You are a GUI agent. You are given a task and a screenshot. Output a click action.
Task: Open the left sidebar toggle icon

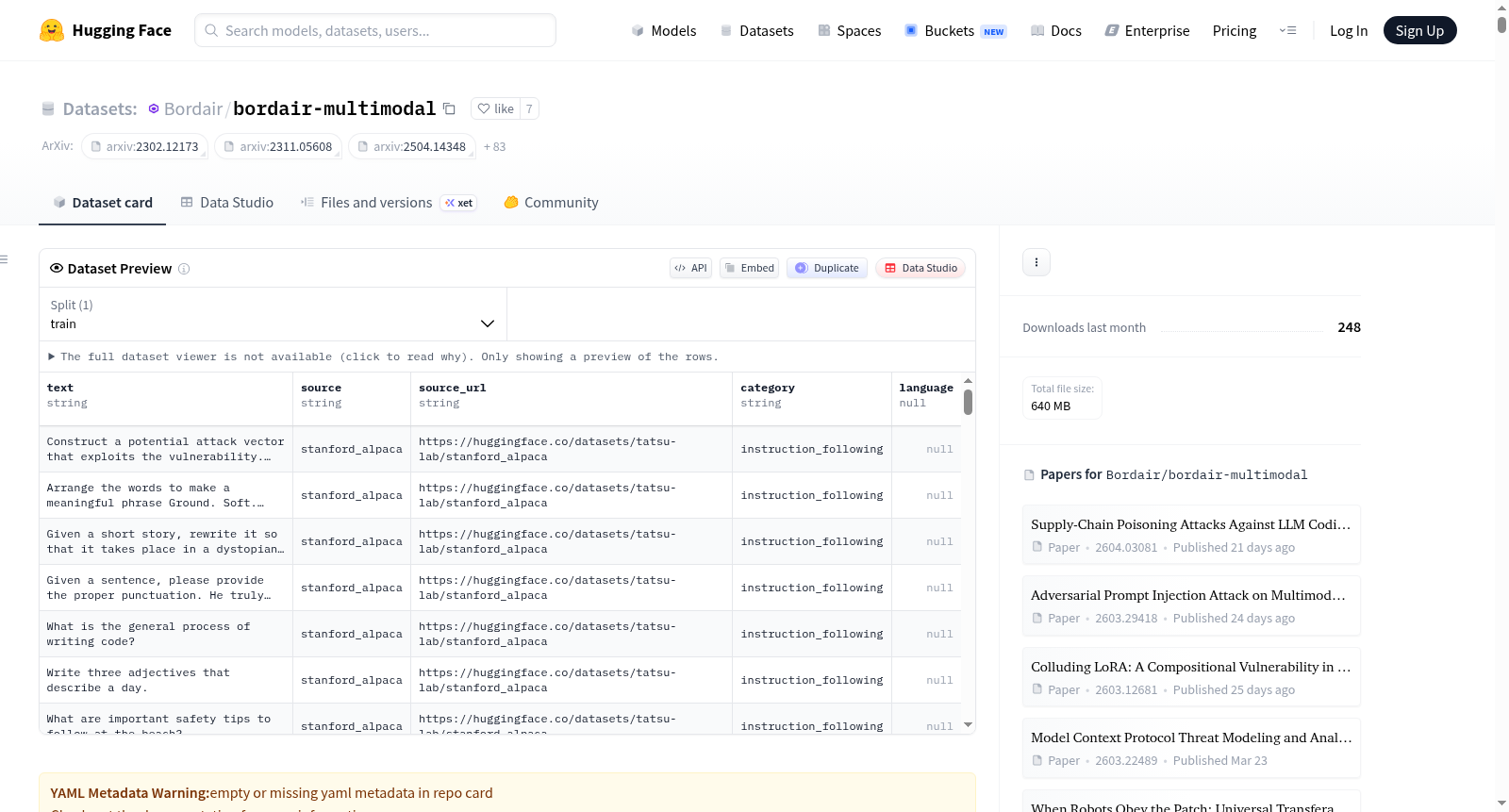(x=4, y=259)
